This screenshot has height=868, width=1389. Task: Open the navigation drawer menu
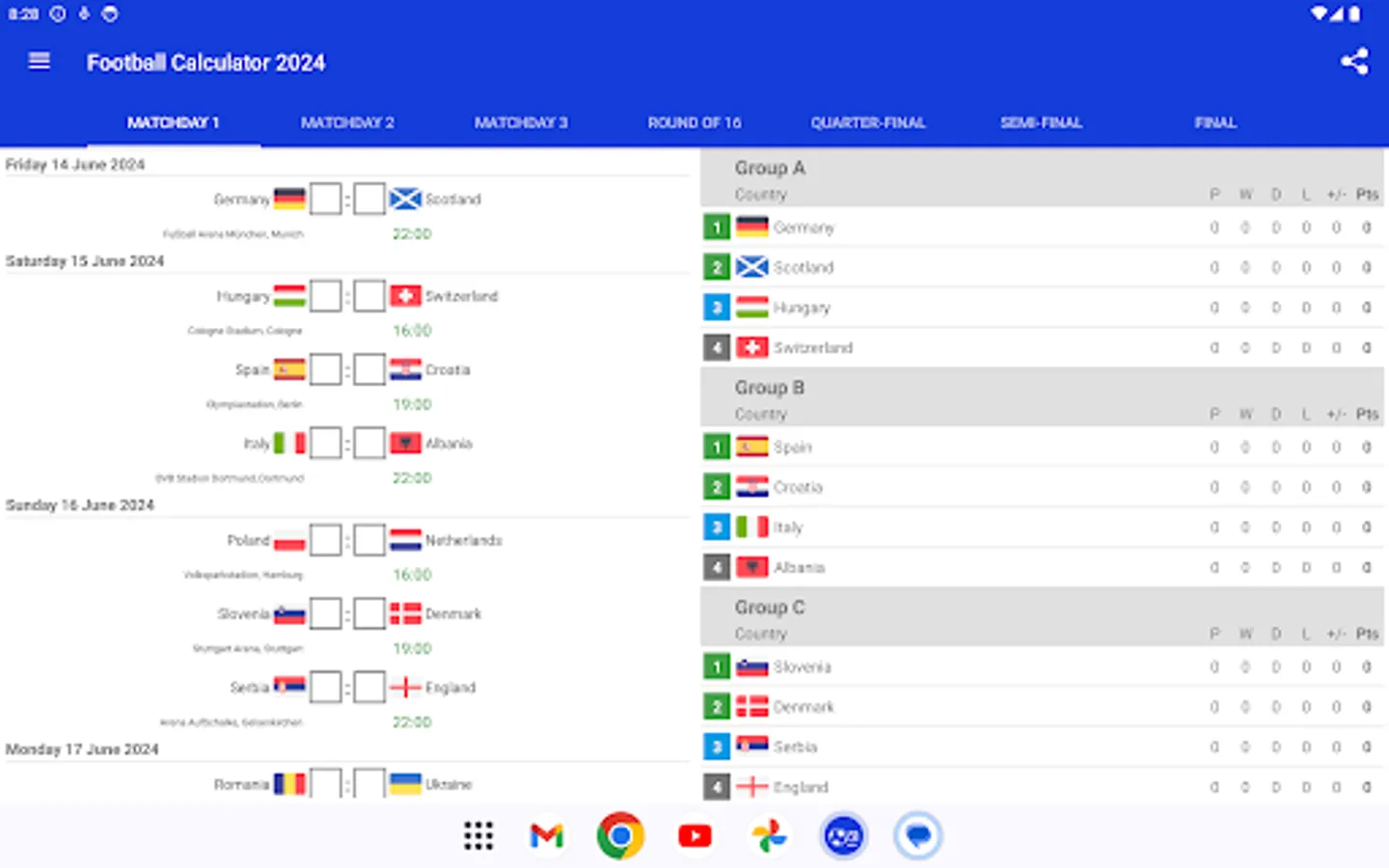39,61
